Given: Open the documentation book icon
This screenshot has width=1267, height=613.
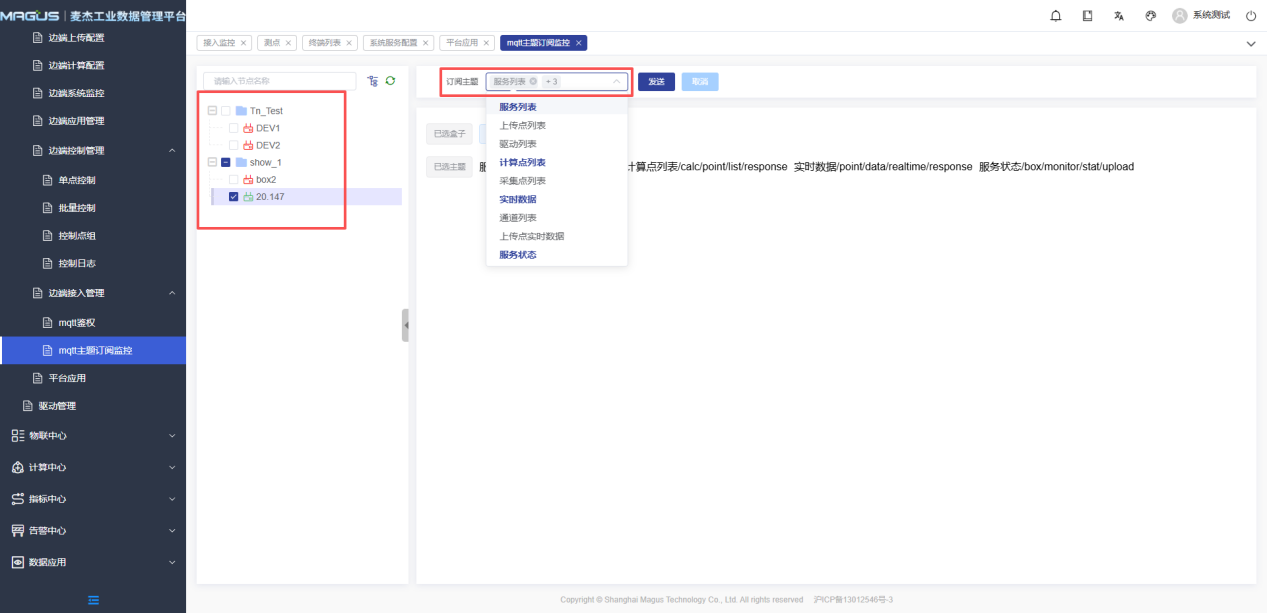Looking at the screenshot, I should [x=1087, y=16].
